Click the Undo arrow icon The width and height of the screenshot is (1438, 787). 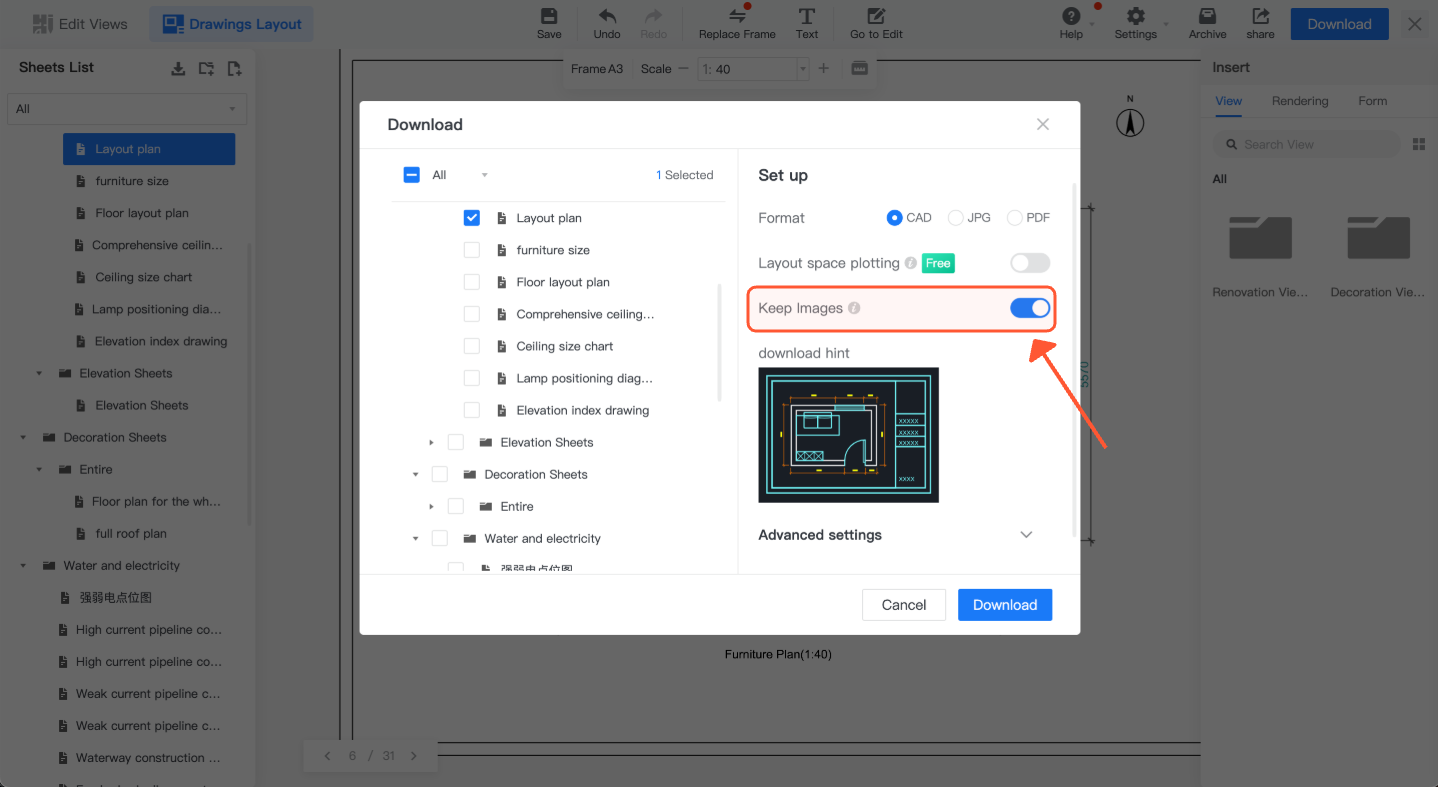tap(607, 17)
